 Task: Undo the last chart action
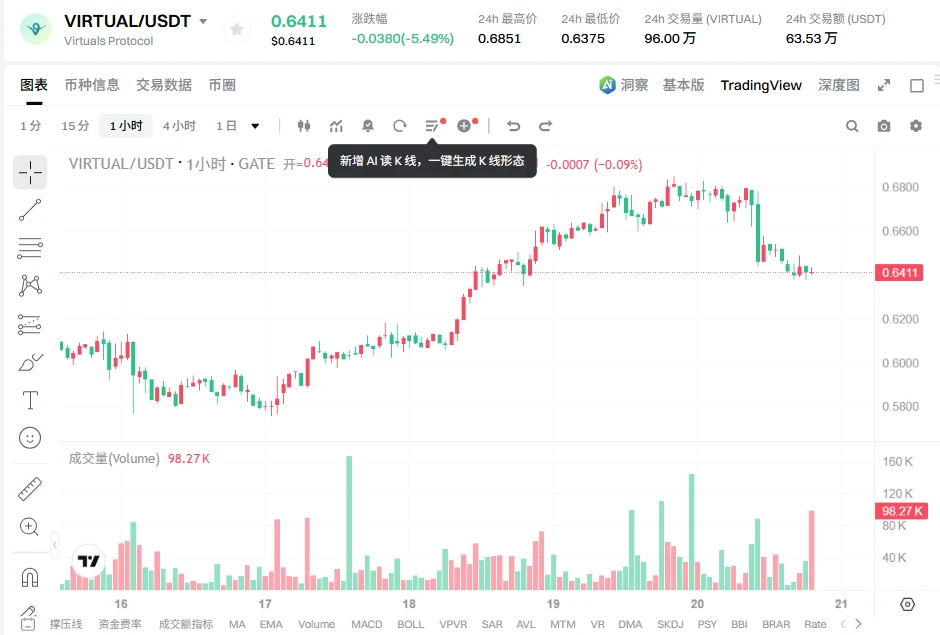pyautogui.click(x=513, y=126)
